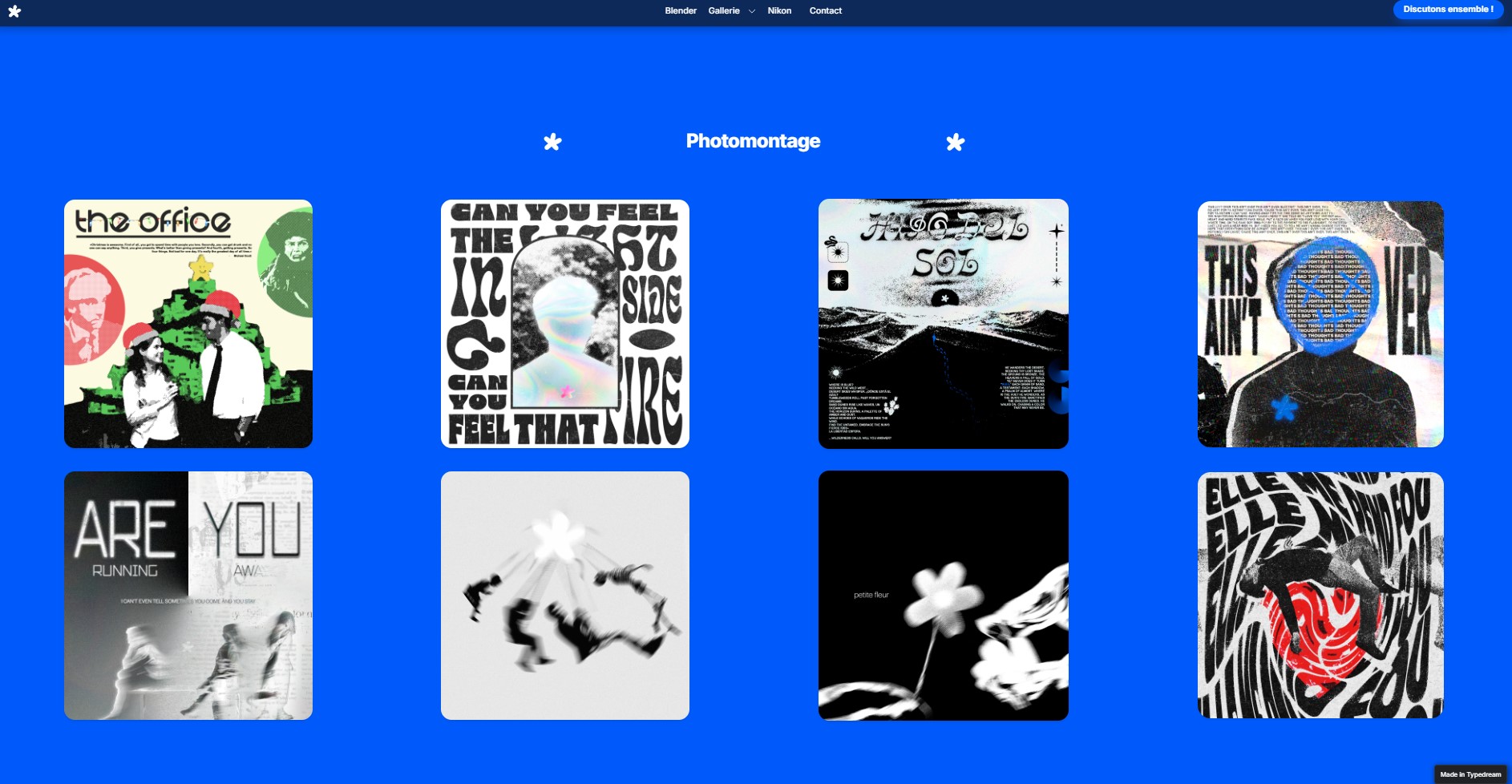The image size is (1512, 784).
Task: Click the Made in Typedream badge
Action: [x=1470, y=774]
